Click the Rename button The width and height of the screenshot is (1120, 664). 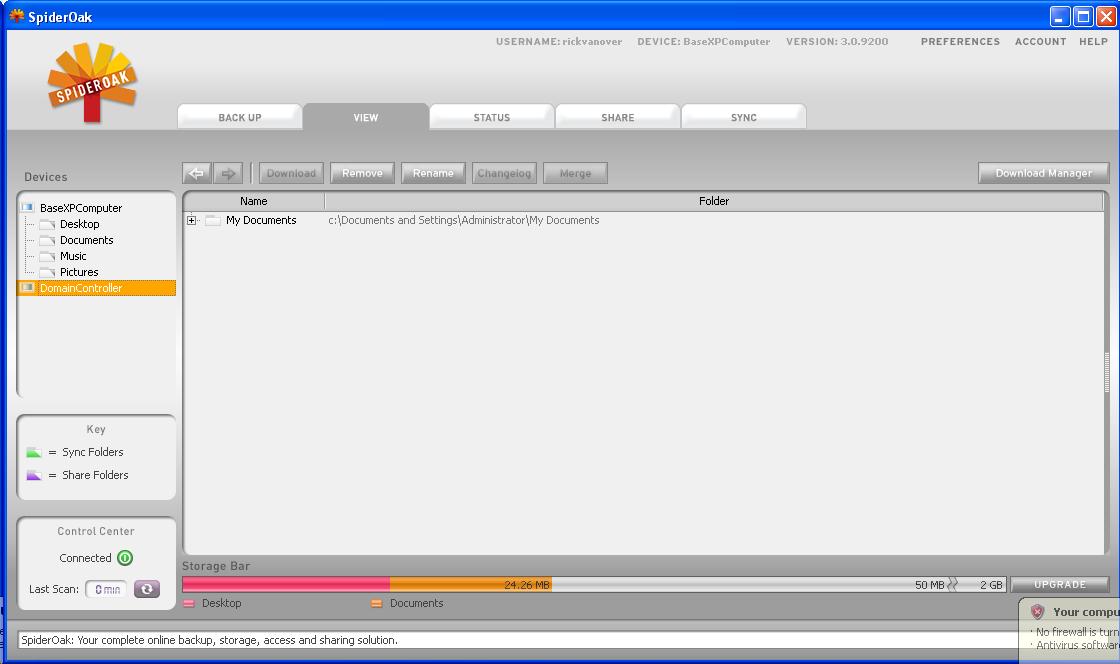tap(433, 173)
